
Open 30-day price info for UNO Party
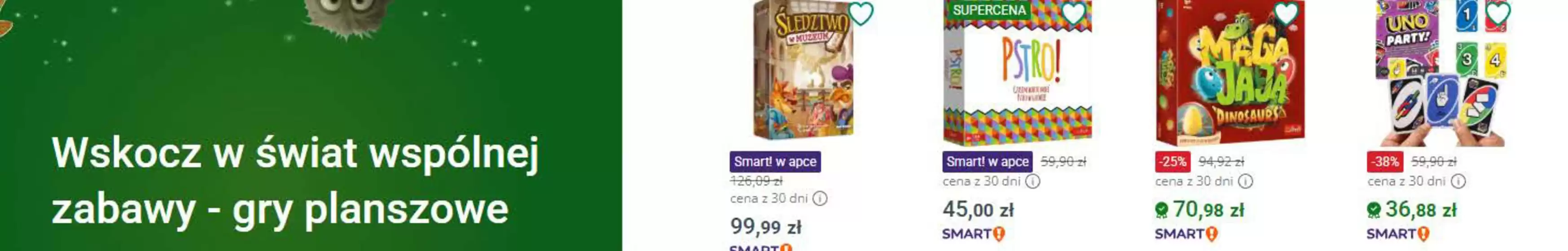pos(1458,181)
